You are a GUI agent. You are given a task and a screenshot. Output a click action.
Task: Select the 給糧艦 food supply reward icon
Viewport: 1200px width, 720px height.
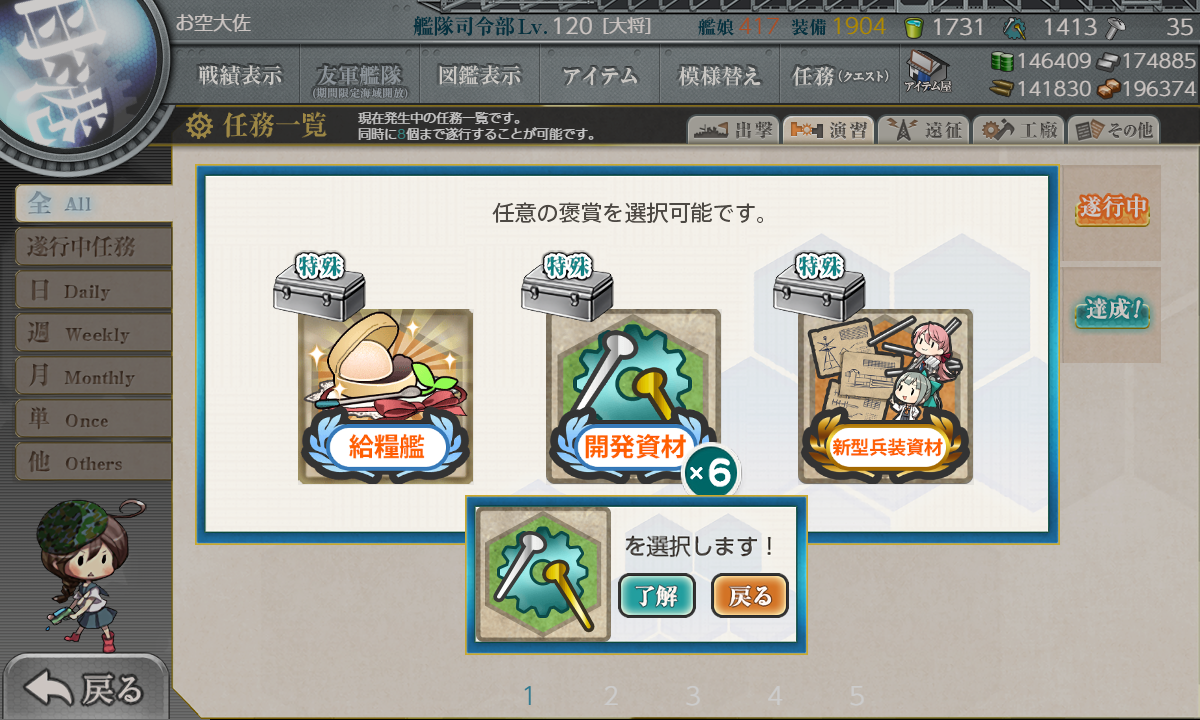[x=385, y=397]
